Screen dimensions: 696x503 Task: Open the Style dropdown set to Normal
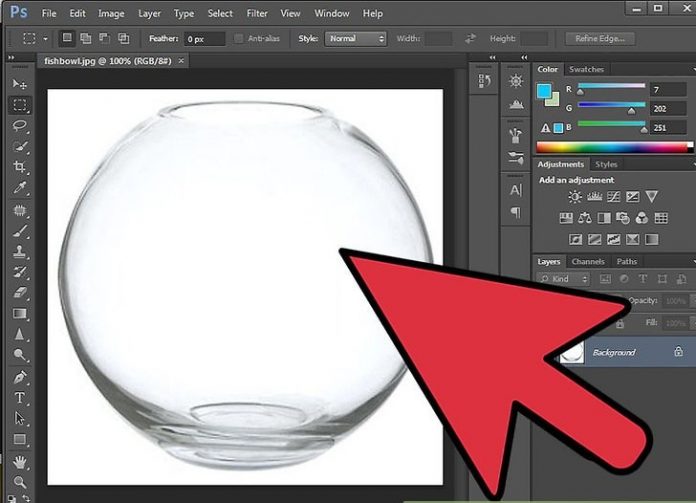point(355,39)
